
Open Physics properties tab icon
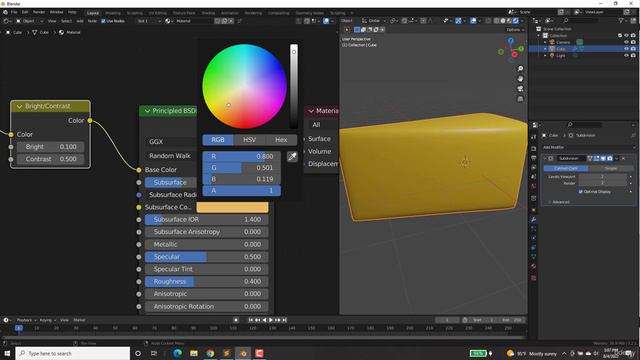pyautogui.click(x=533, y=238)
